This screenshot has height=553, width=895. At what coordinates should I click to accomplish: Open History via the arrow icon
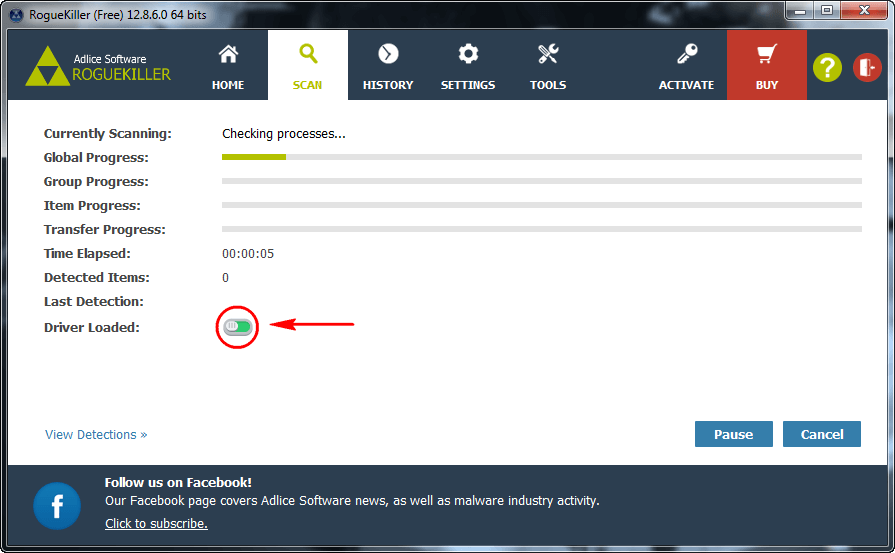point(388,54)
